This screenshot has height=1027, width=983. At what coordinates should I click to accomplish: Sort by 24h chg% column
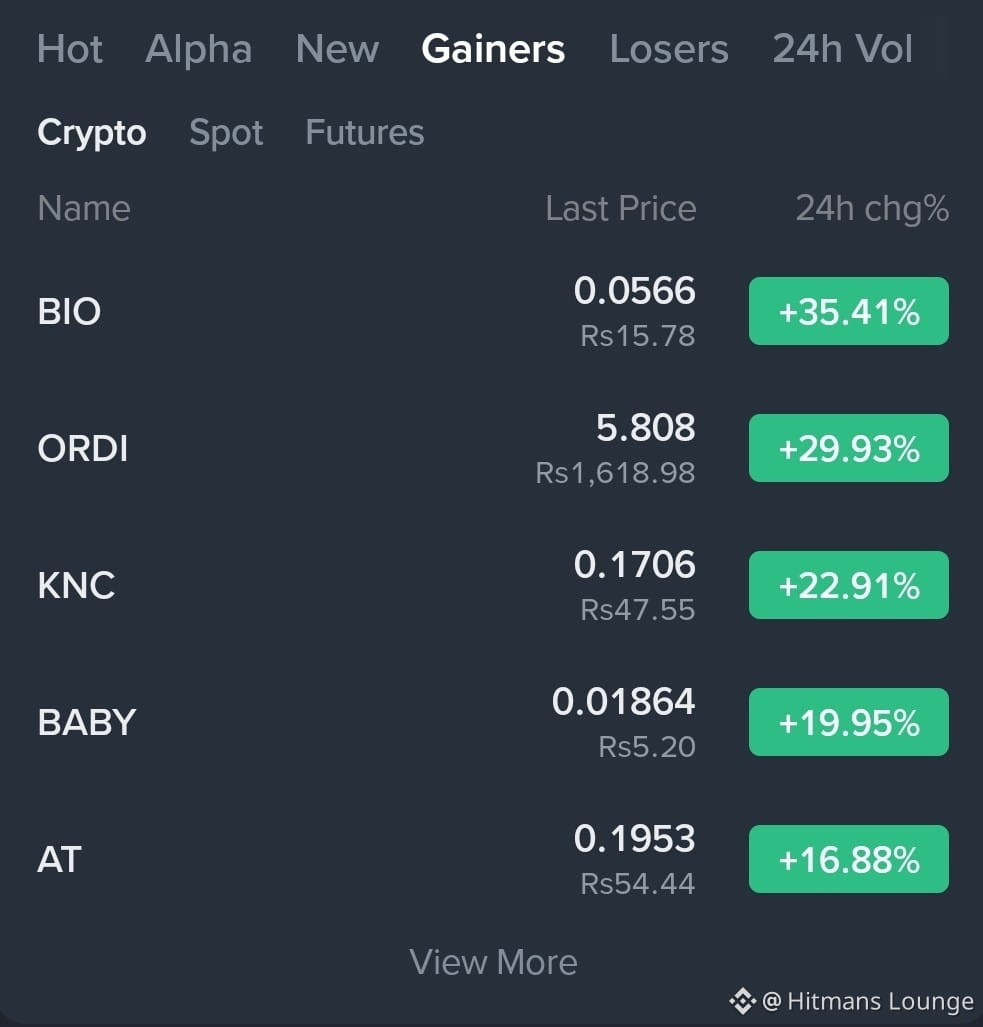pos(872,208)
